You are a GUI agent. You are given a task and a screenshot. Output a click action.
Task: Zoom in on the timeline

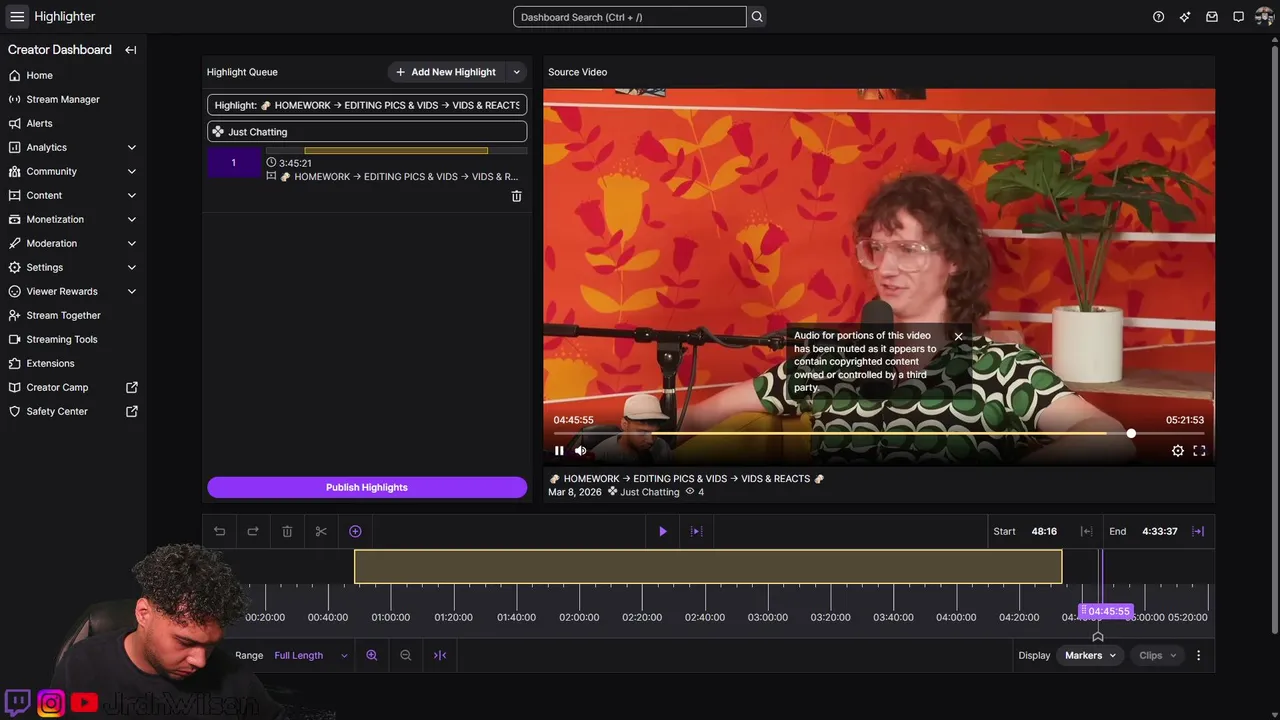(x=372, y=655)
